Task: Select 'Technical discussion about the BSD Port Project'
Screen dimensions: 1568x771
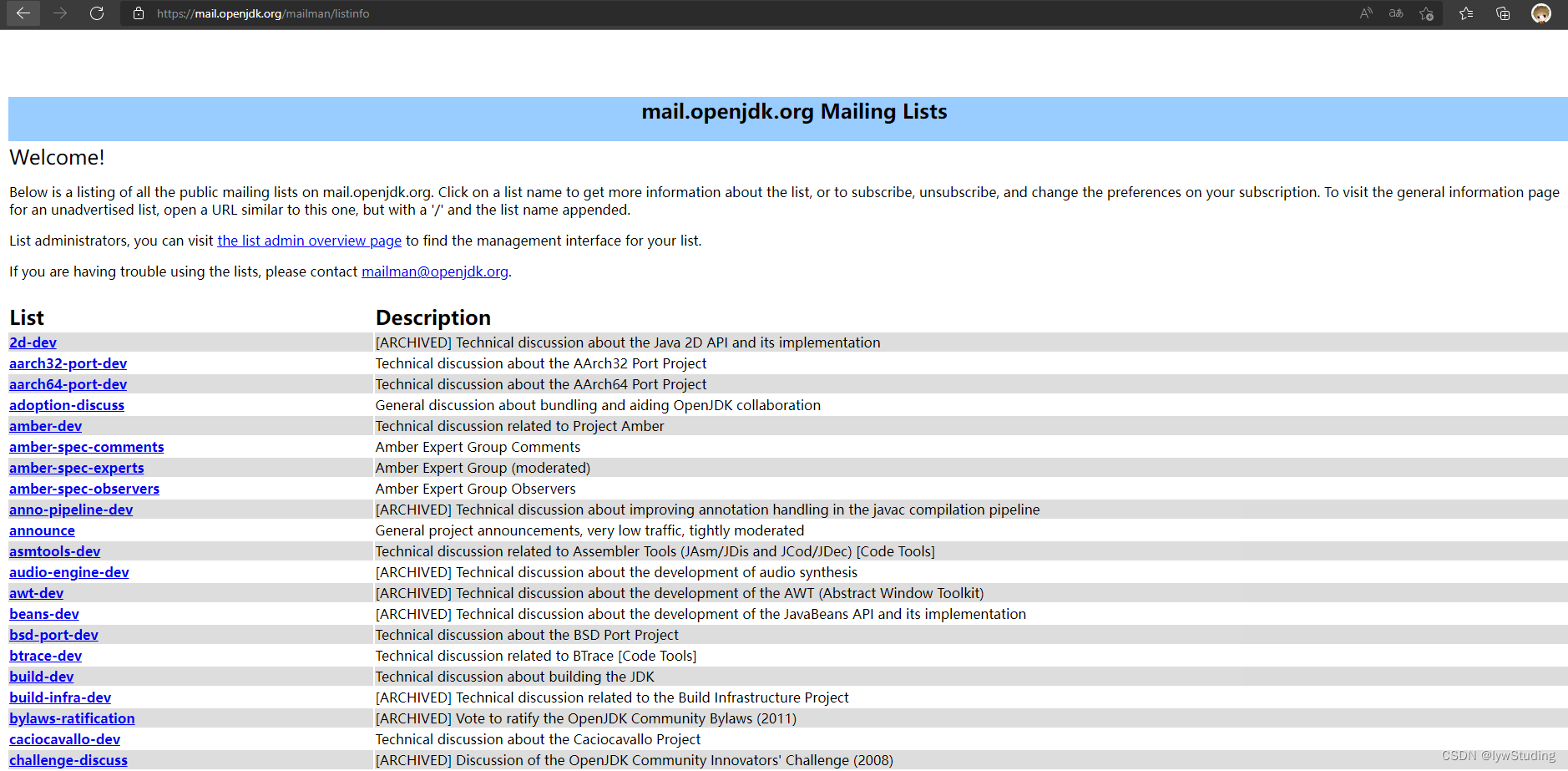Action: point(527,635)
